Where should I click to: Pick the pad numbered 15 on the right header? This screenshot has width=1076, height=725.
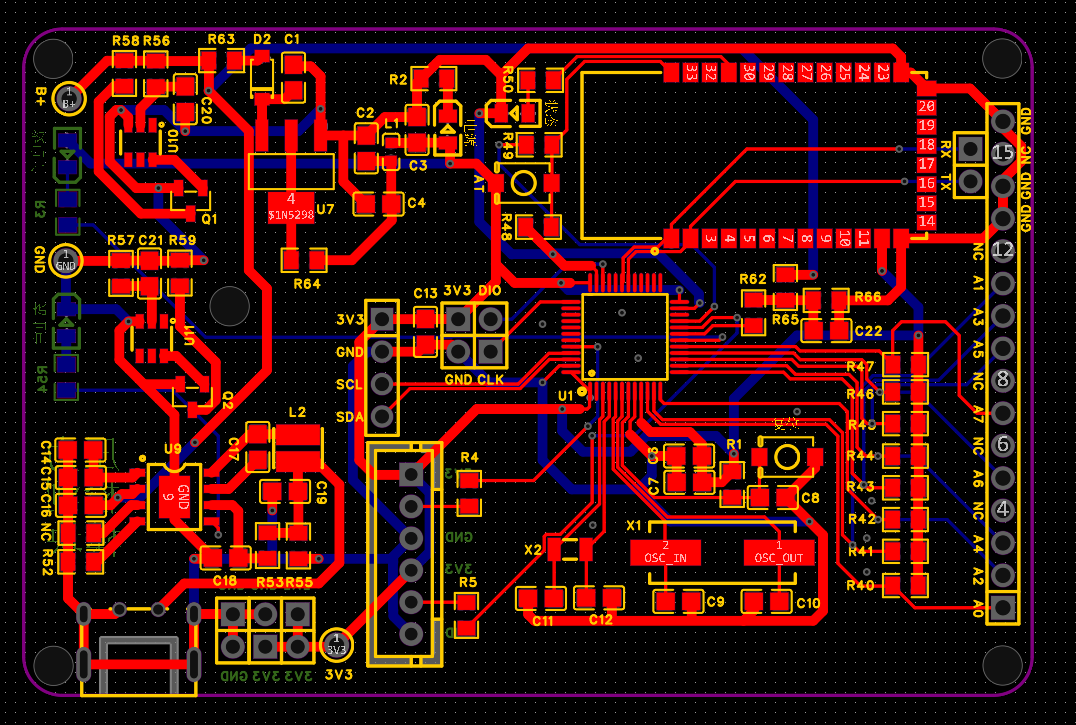click(1003, 153)
